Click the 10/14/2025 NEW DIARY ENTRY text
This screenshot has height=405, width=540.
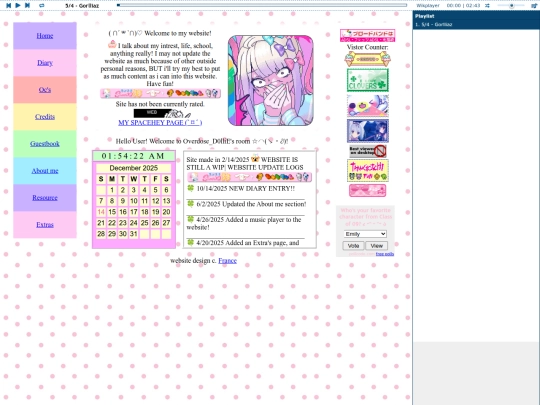point(246,188)
